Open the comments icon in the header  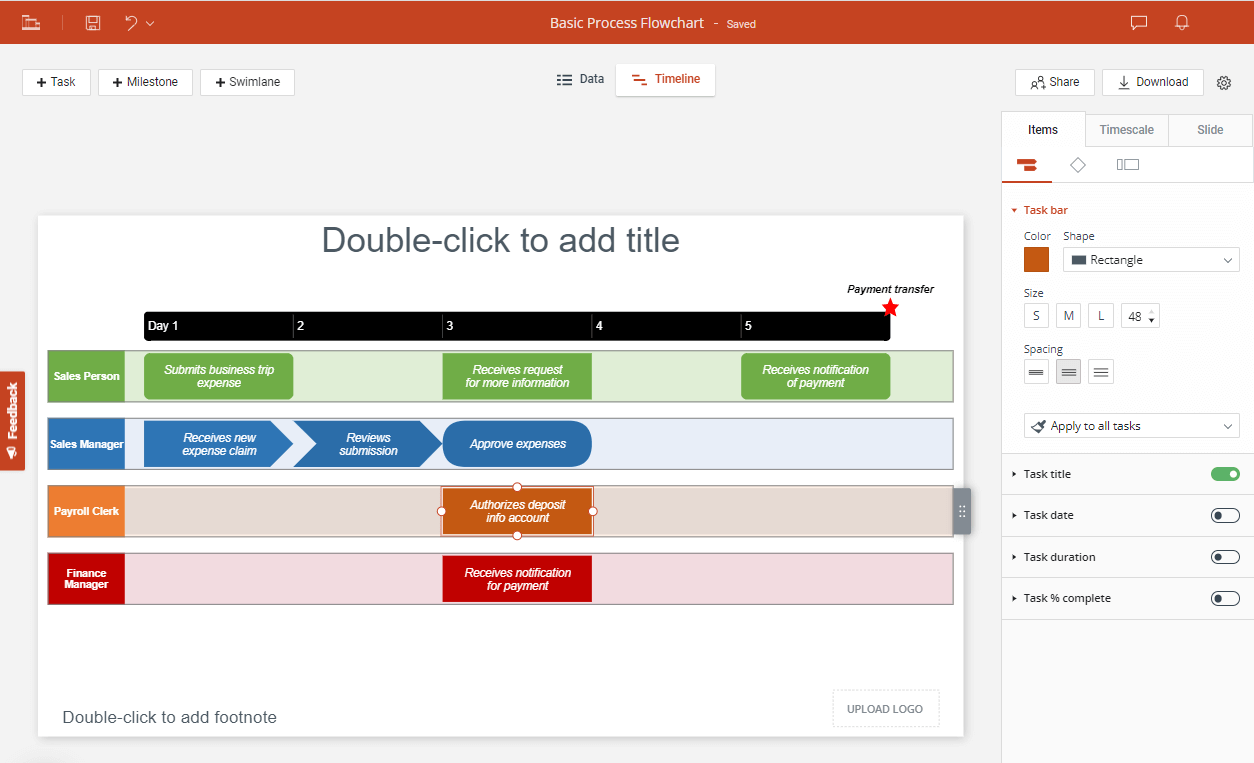tap(1138, 22)
